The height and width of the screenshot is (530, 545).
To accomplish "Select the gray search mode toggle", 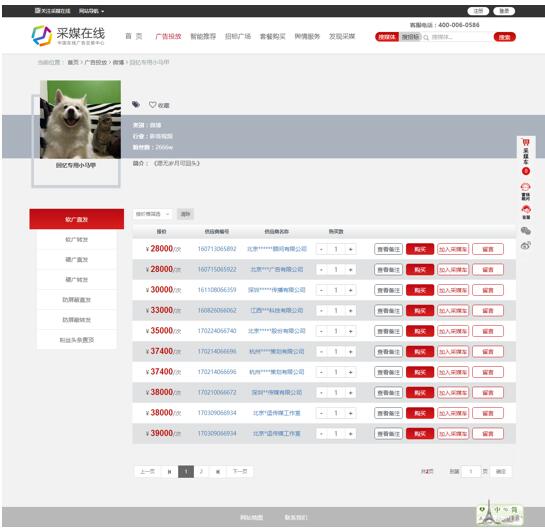I will [x=410, y=37].
